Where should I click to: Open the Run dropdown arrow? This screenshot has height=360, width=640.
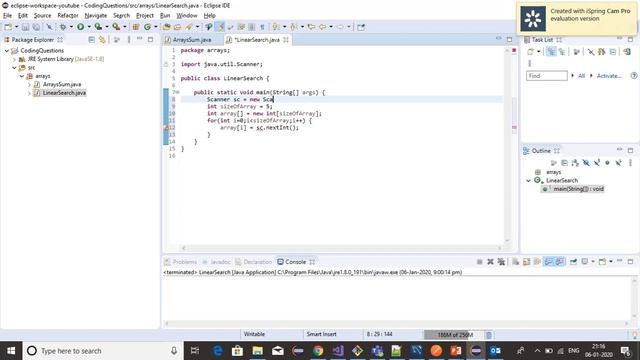pos(89,27)
